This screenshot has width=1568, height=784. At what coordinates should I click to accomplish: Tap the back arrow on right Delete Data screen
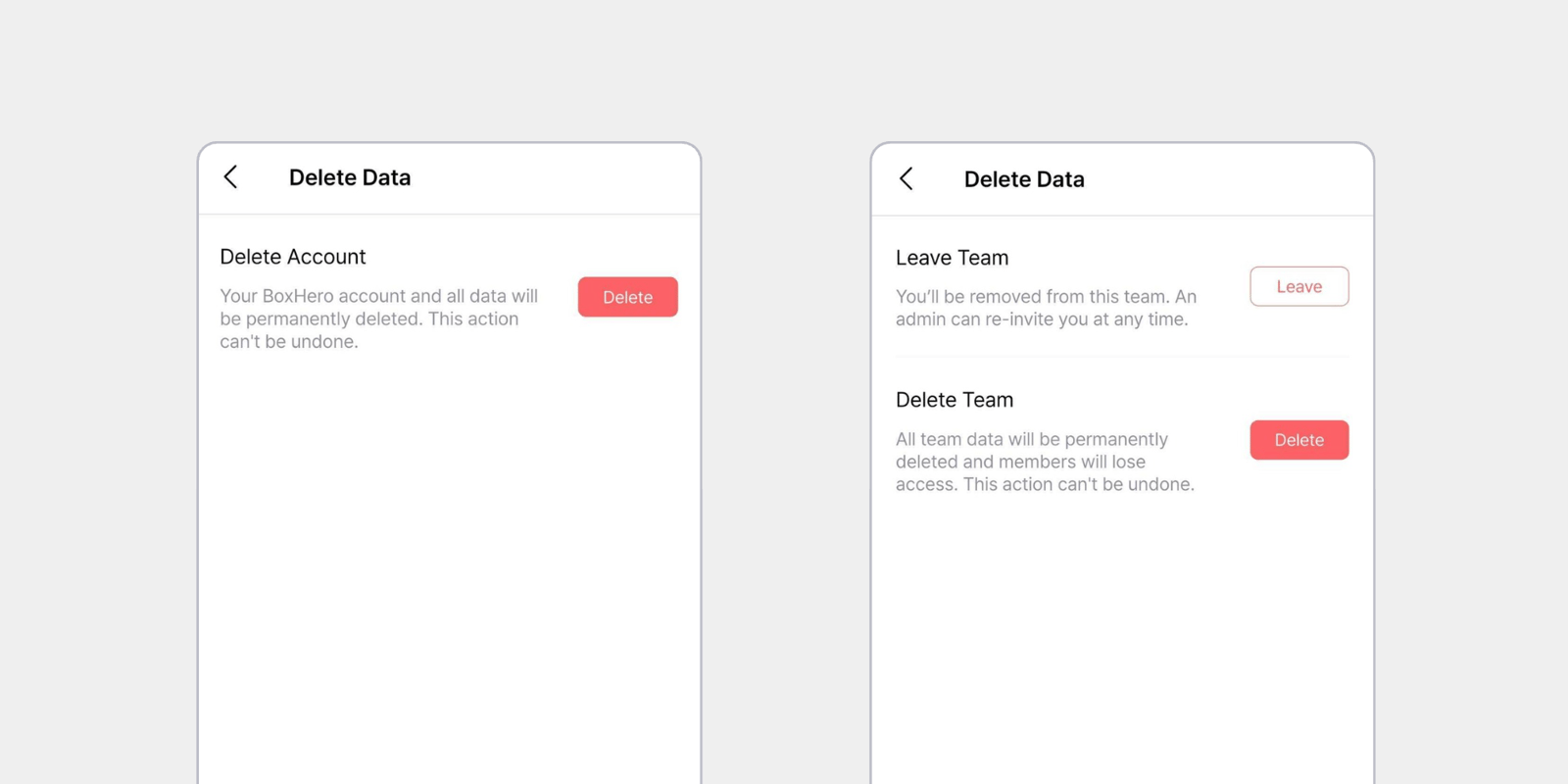coord(906,178)
